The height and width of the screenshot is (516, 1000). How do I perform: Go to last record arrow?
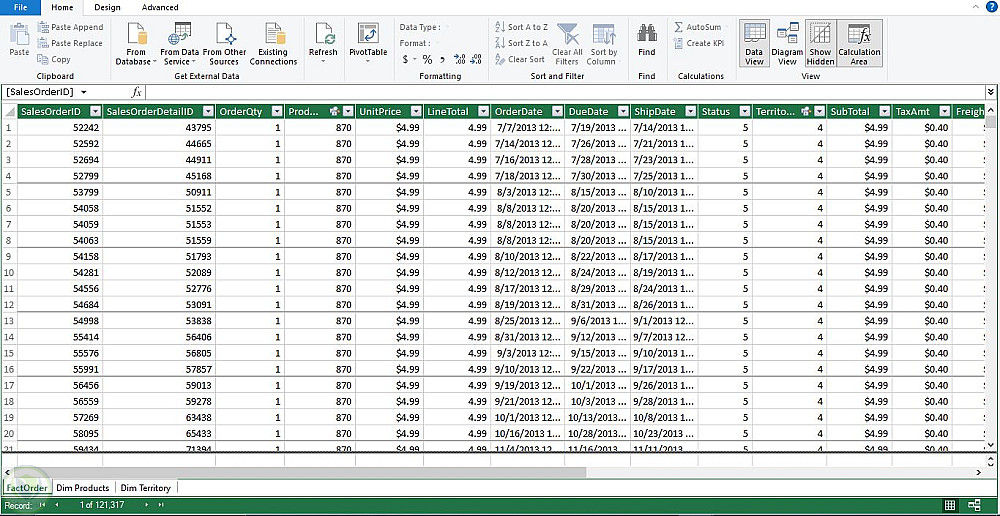[160, 505]
